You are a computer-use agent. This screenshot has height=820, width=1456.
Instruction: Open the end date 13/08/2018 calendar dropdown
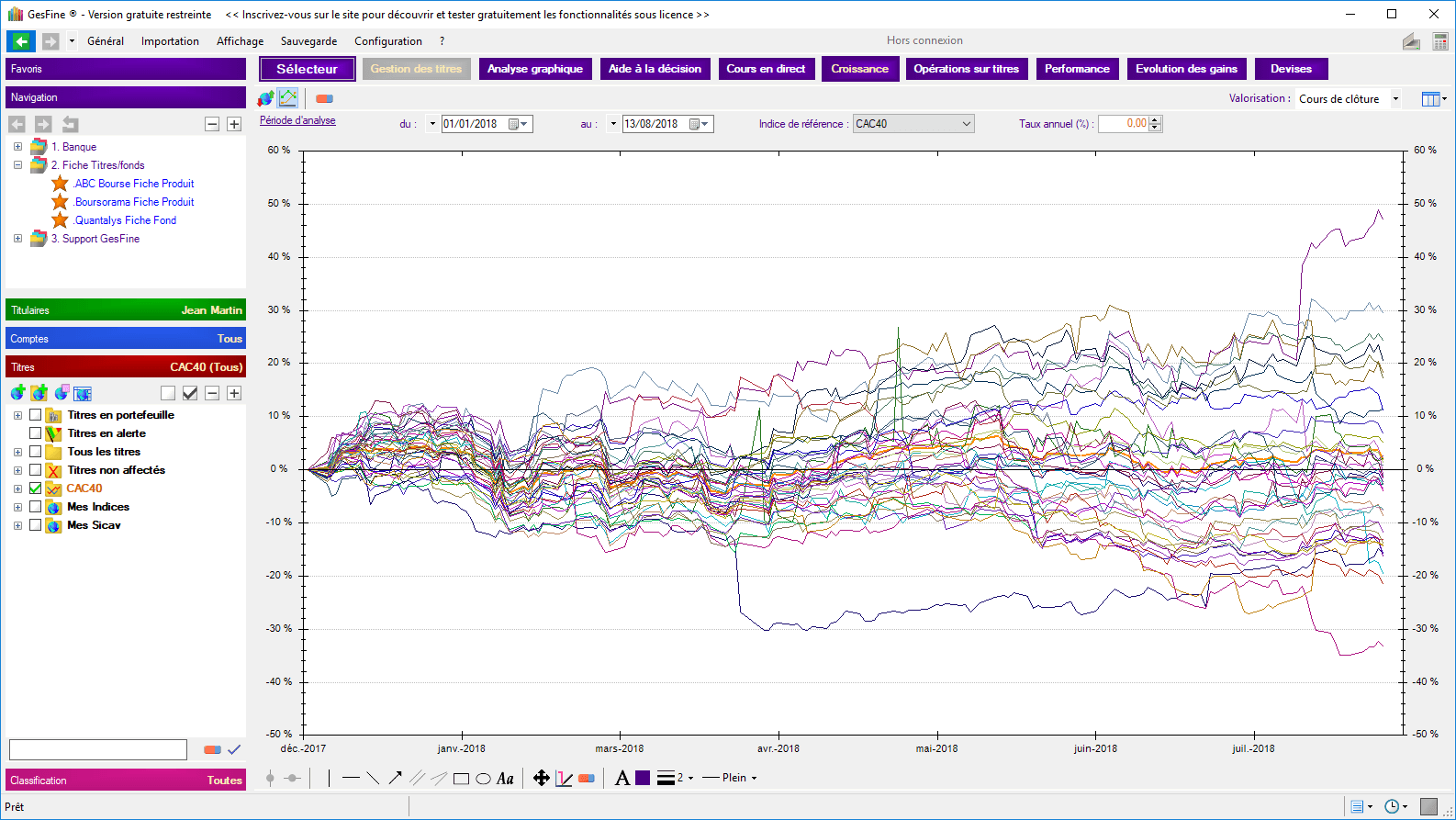click(700, 124)
